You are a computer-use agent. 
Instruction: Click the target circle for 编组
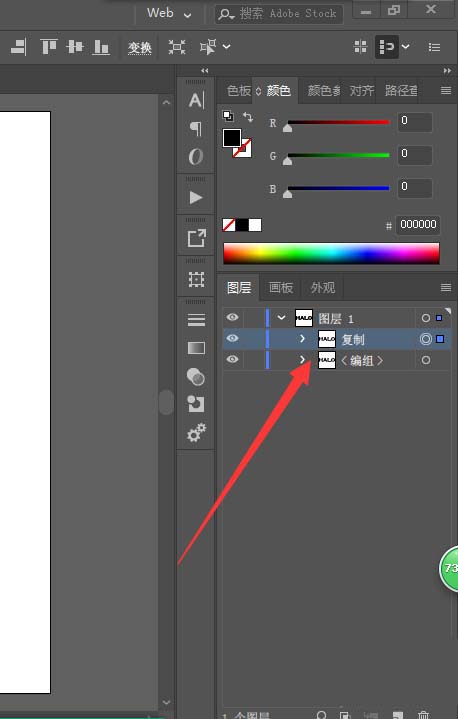click(425, 360)
